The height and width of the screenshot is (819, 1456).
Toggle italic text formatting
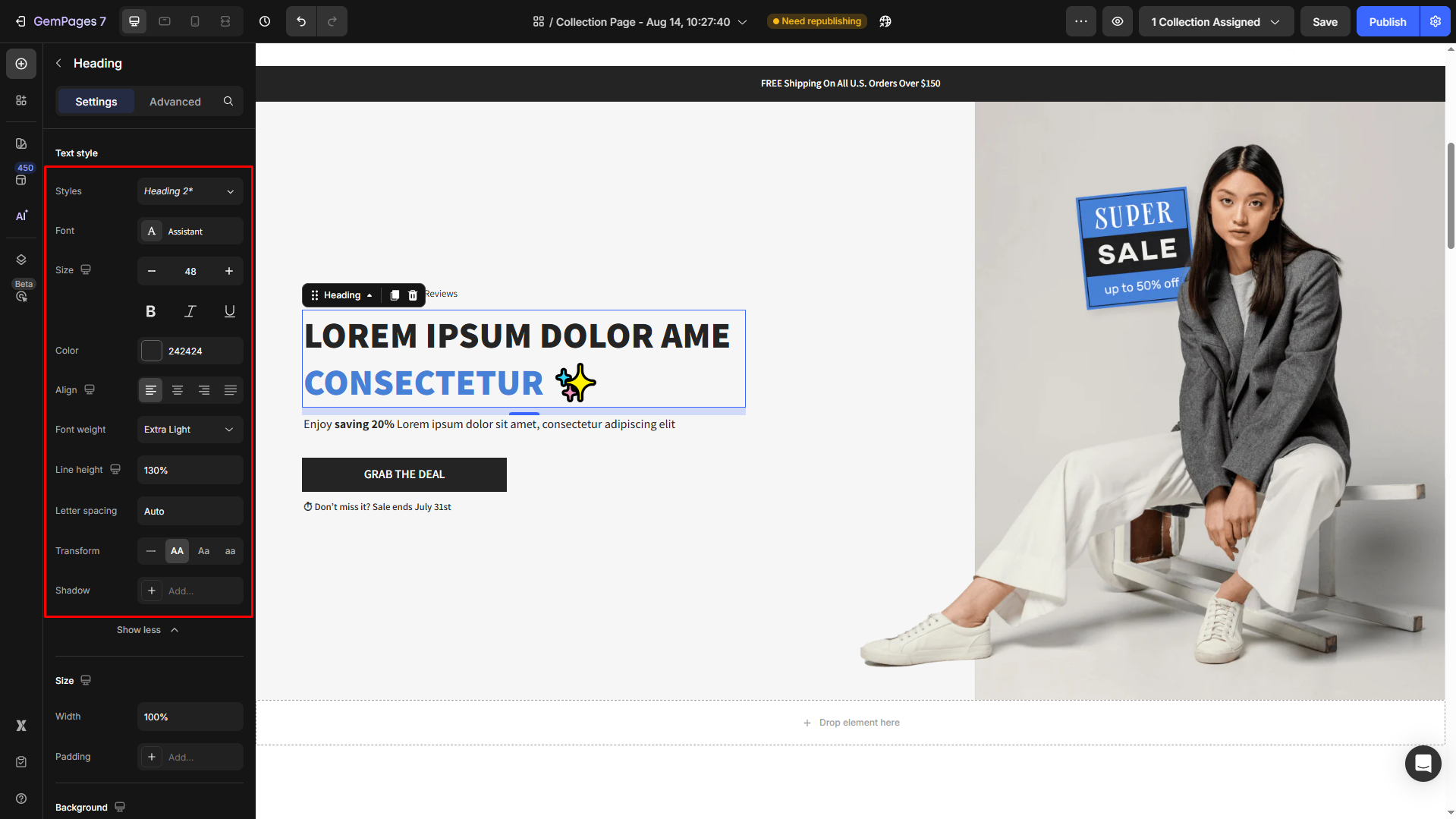click(x=190, y=311)
